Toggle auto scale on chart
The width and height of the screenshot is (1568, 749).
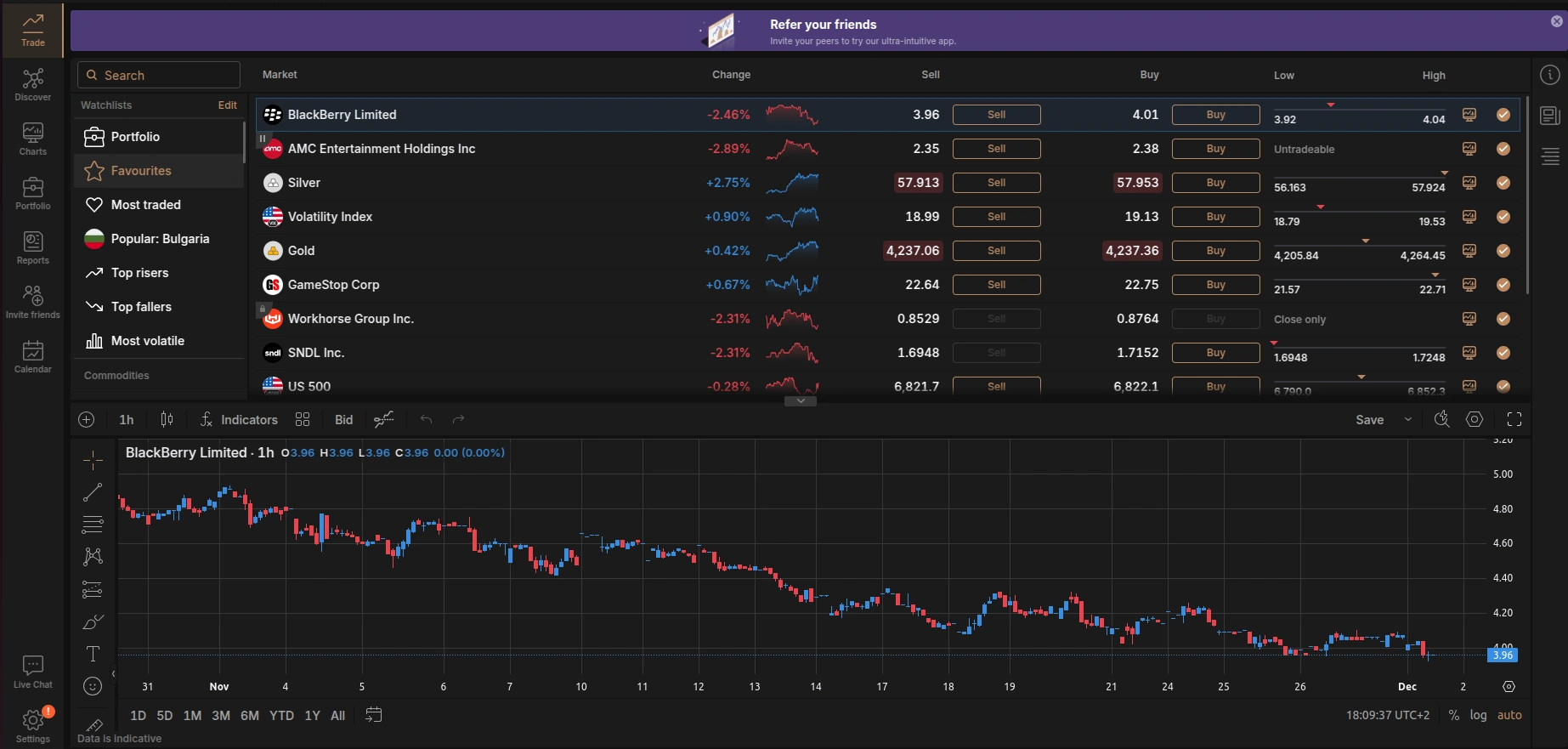click(x=1509, y=715)
